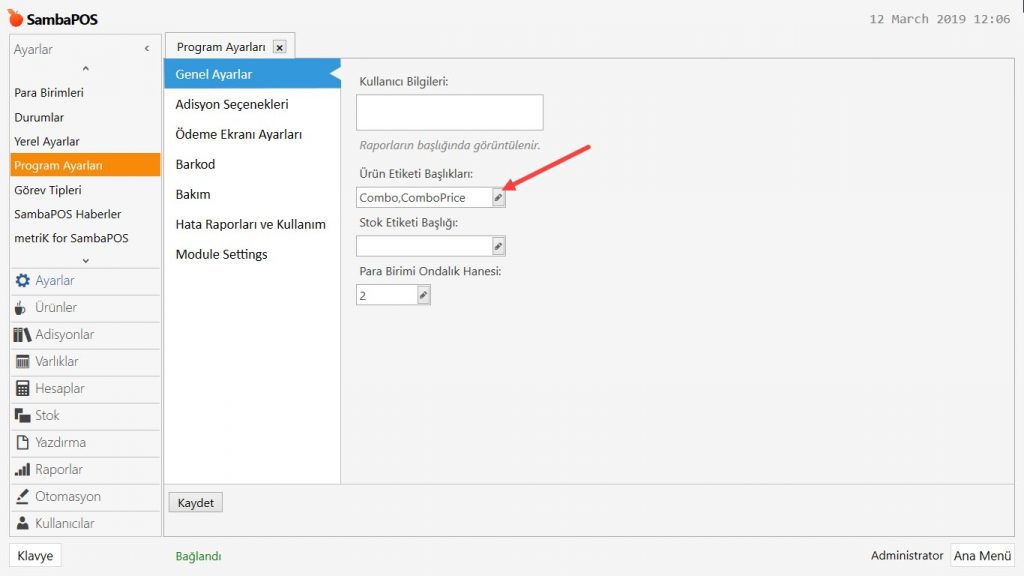This screenshot has height=576, width=1024.
Task: Select Yerel Ayarlar in settings list
Action: click(47, 141)
